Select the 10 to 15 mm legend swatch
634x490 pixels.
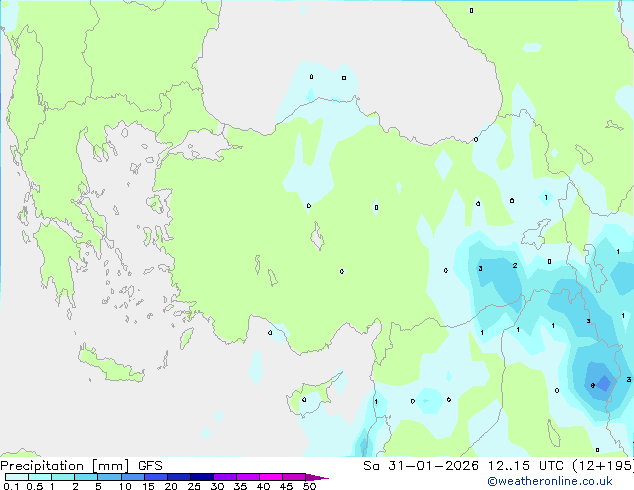[133, 477]
